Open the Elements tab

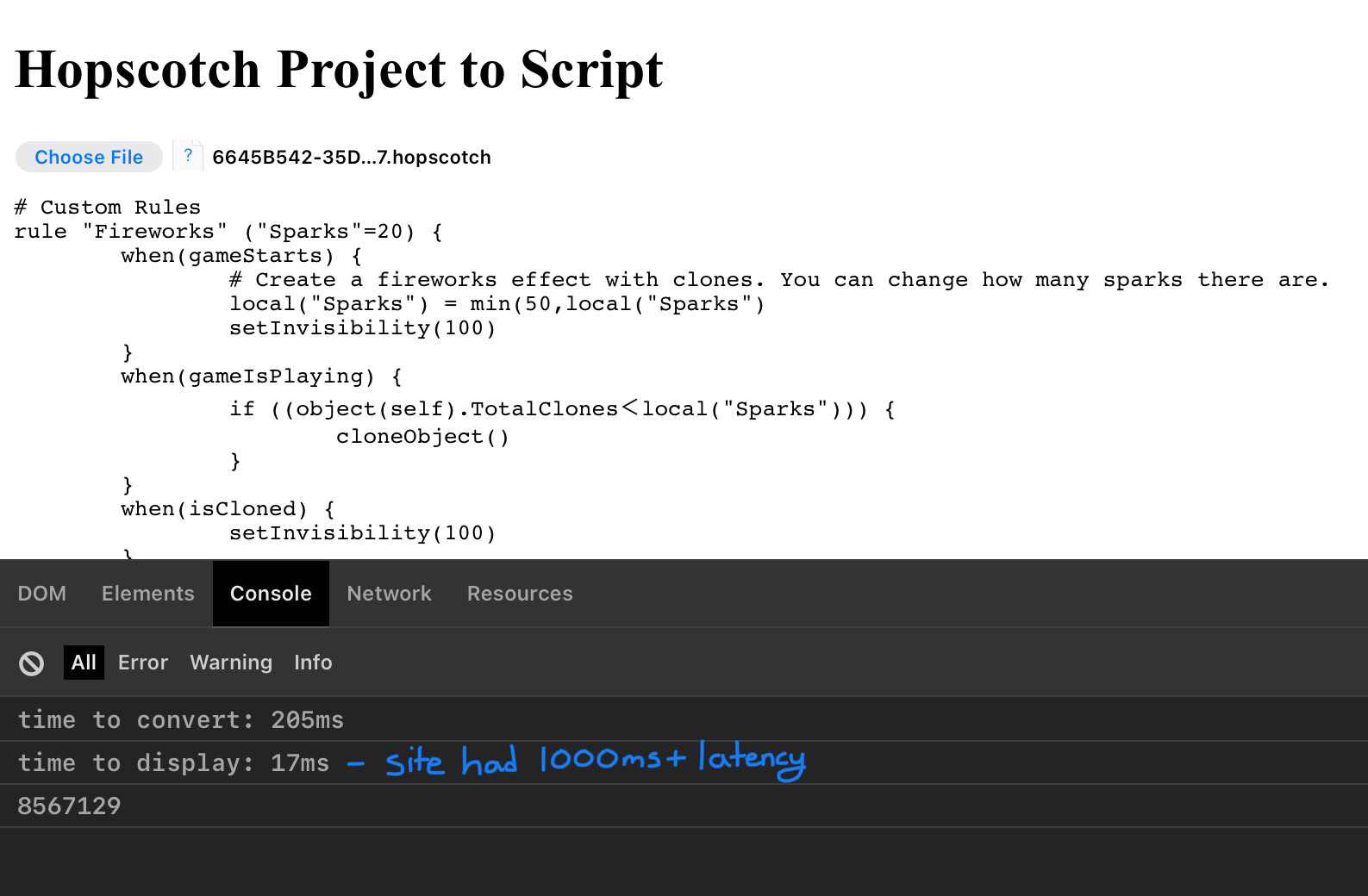coord(148,594)
